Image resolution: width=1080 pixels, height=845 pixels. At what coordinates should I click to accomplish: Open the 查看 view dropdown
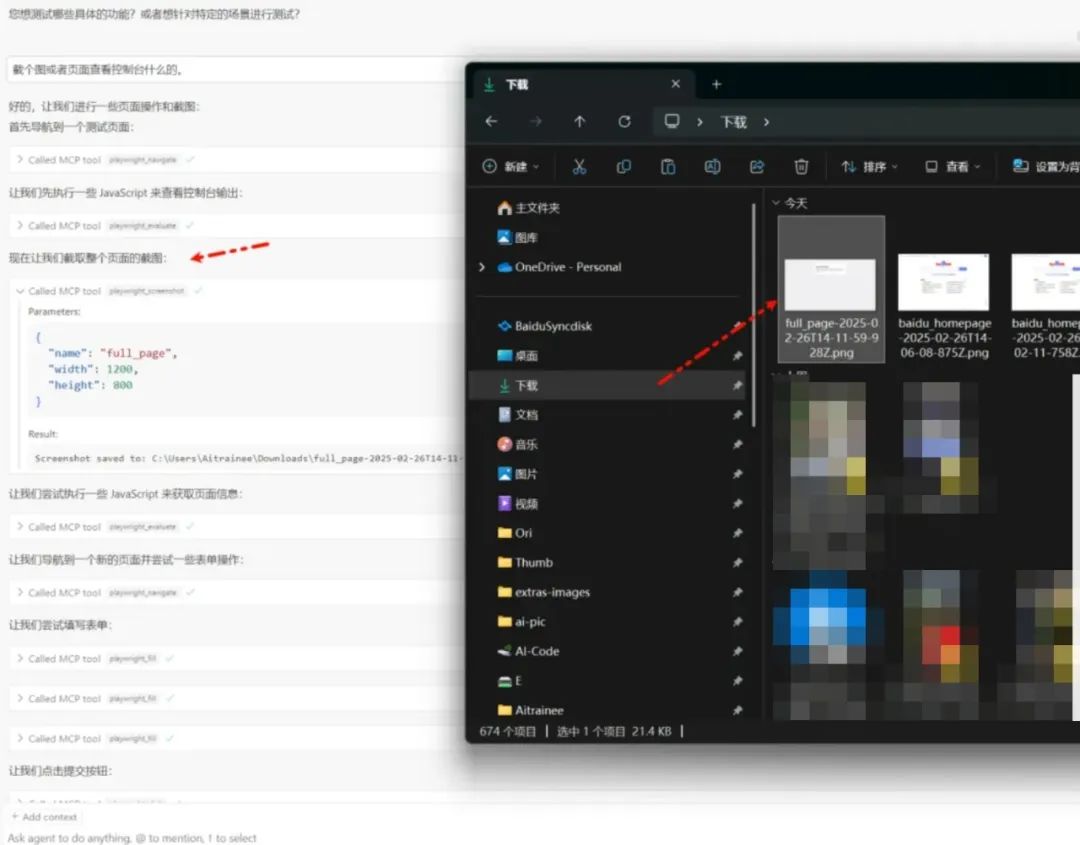[x=953, y=166]
